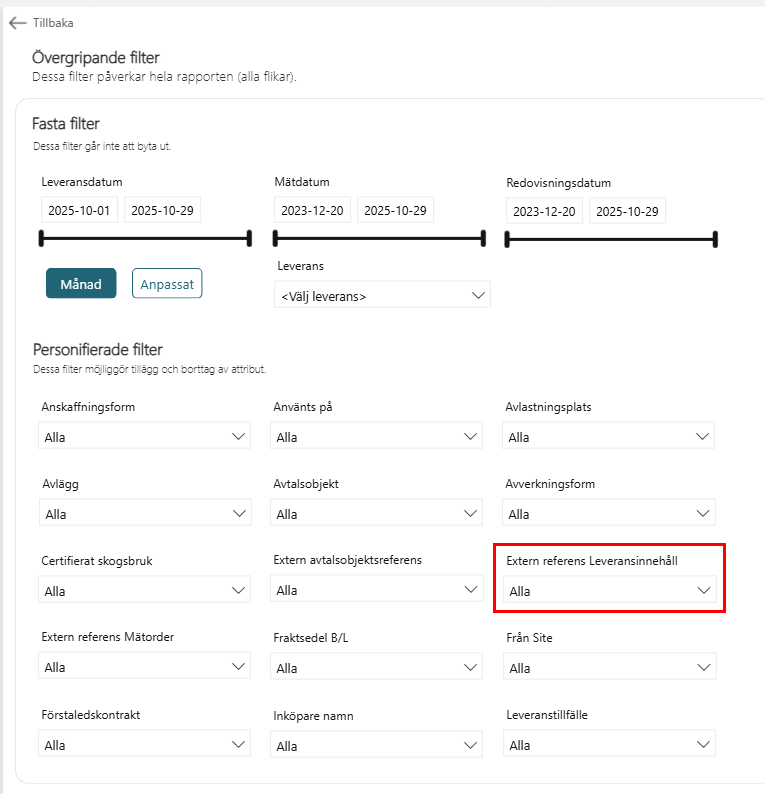
Task: Expand the Anskaffningsform filter dropdown
Action: click(x=144, y=437)
